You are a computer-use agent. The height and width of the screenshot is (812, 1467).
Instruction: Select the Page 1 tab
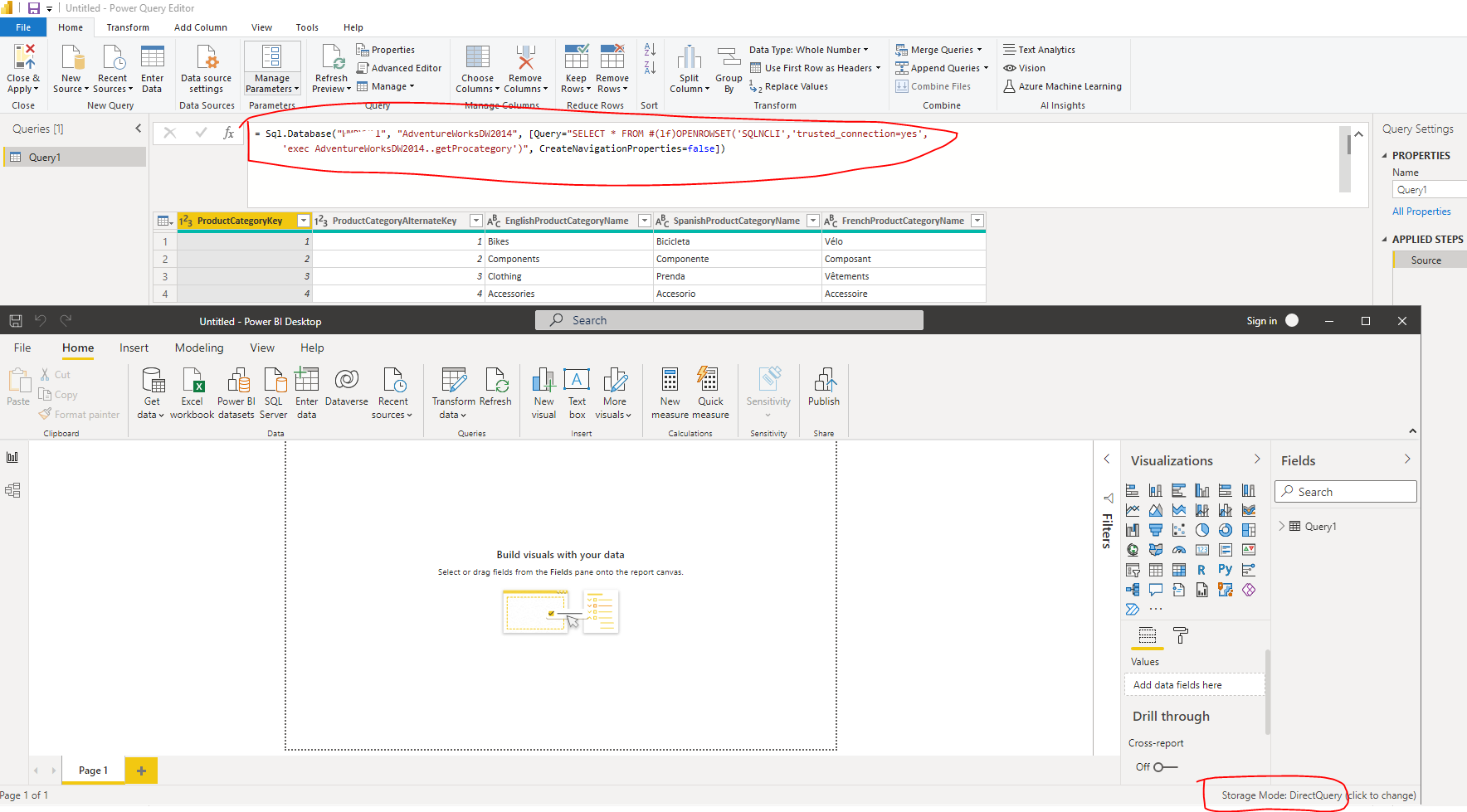coord(93,771)
